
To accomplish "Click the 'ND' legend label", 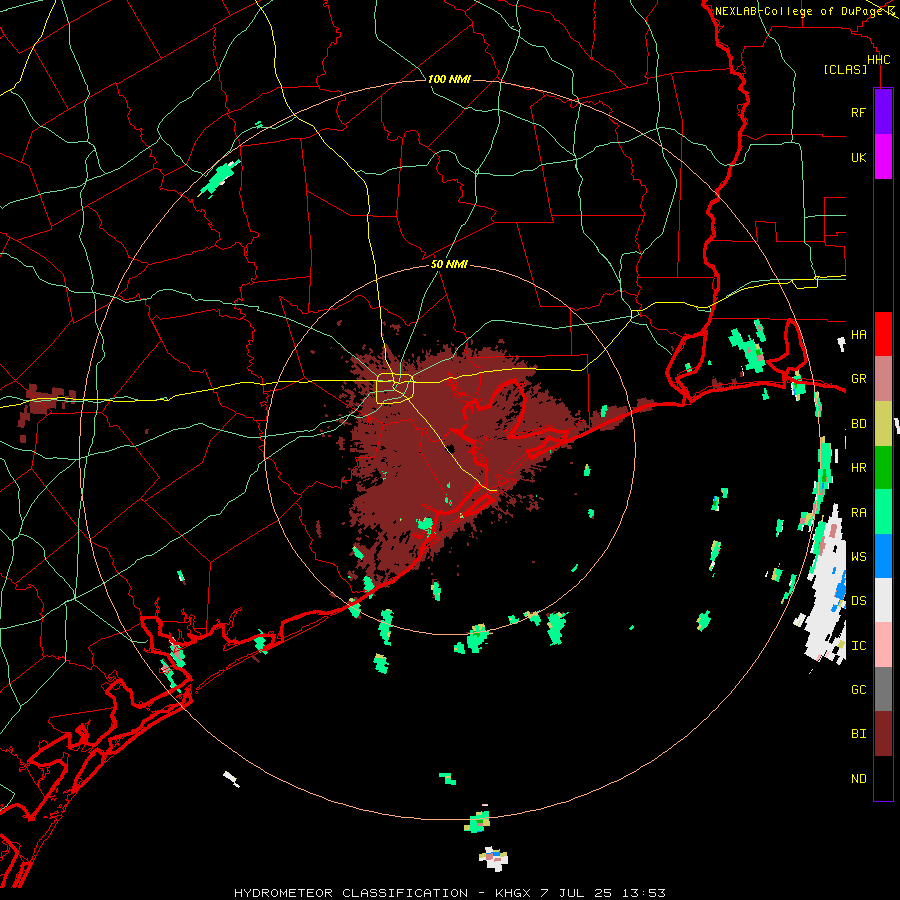I will pos(858,779).
